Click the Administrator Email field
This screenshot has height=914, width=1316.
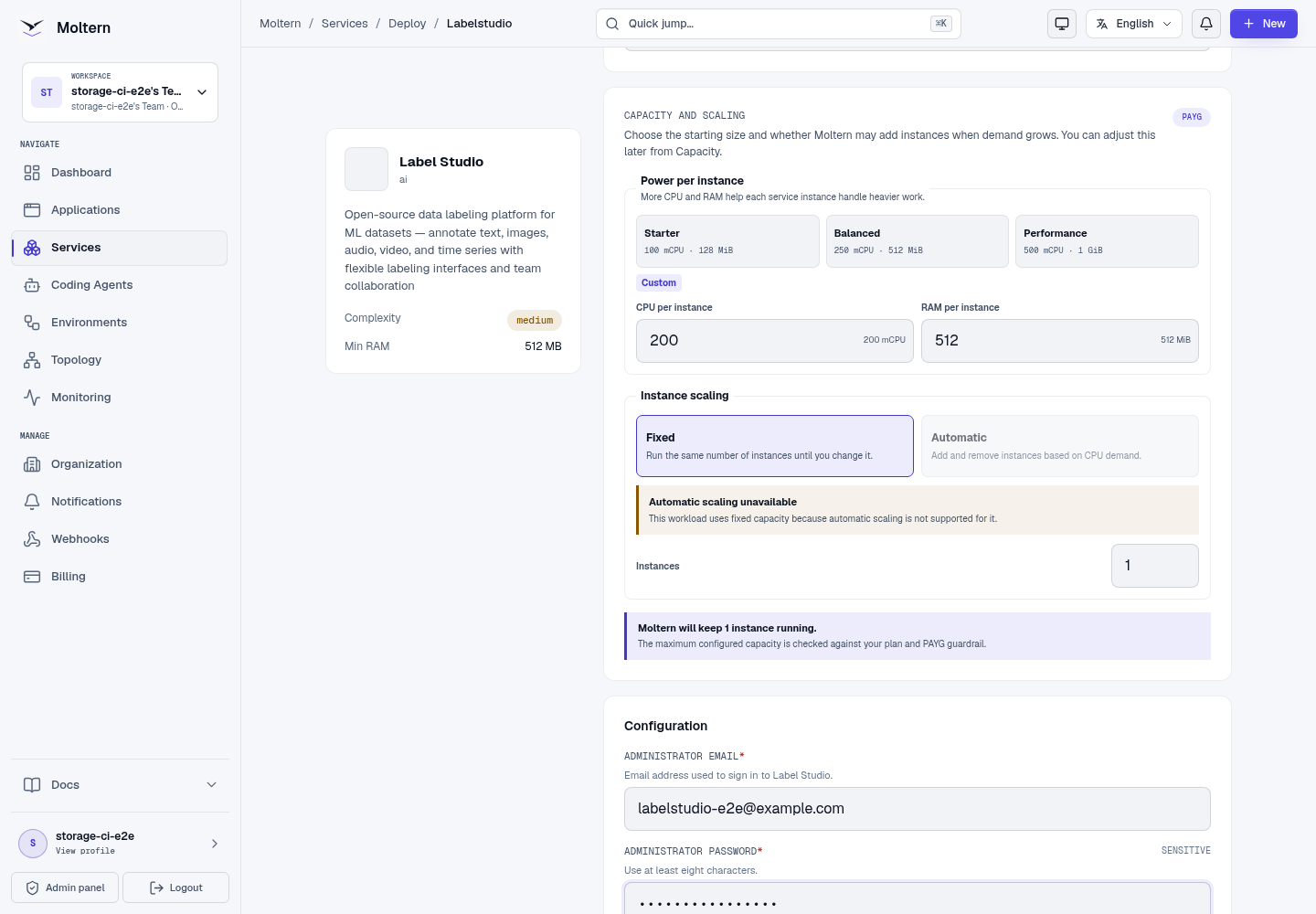[x=918, y=809]
